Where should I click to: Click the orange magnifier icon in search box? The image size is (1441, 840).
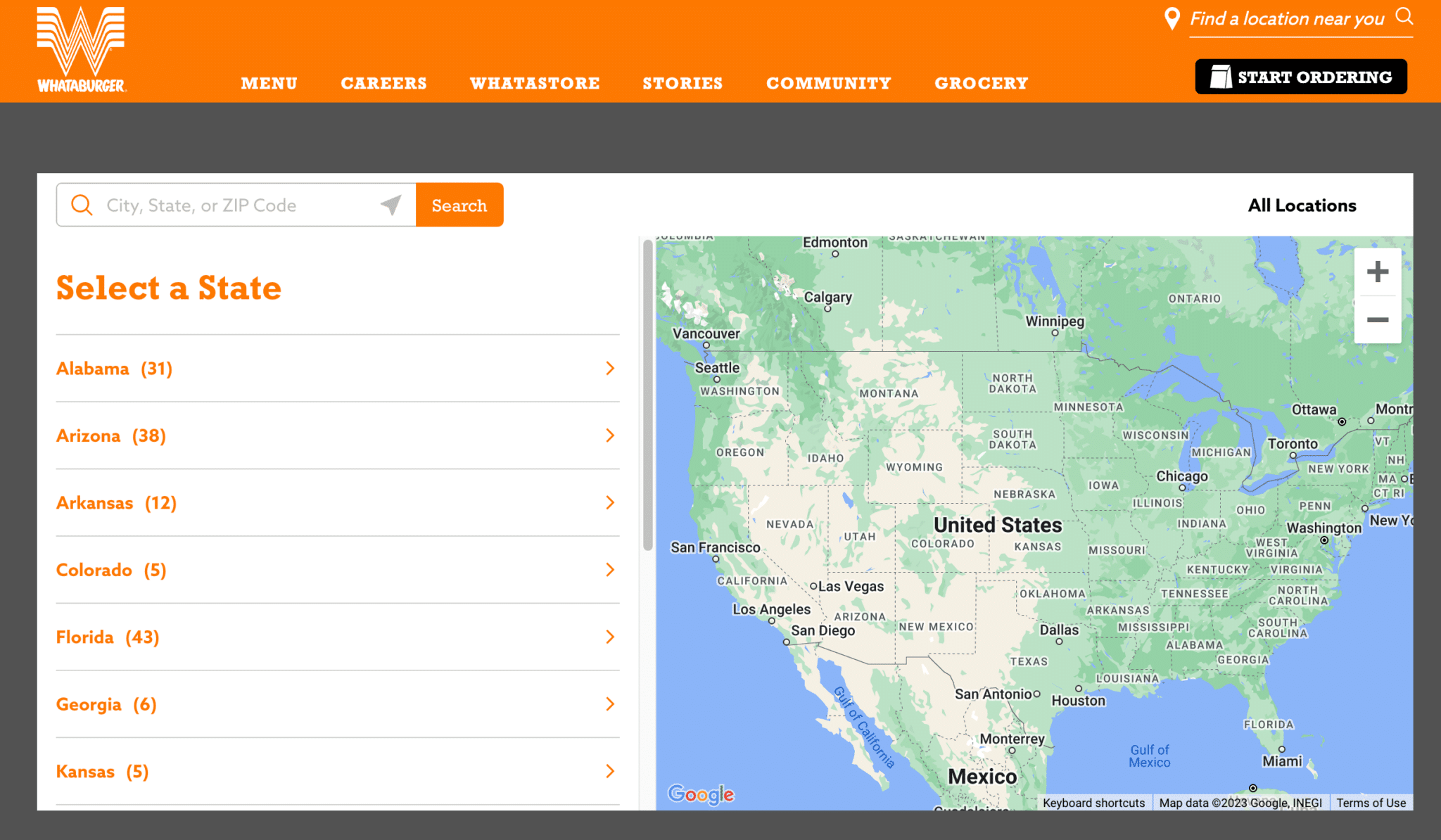click(82, 205)
